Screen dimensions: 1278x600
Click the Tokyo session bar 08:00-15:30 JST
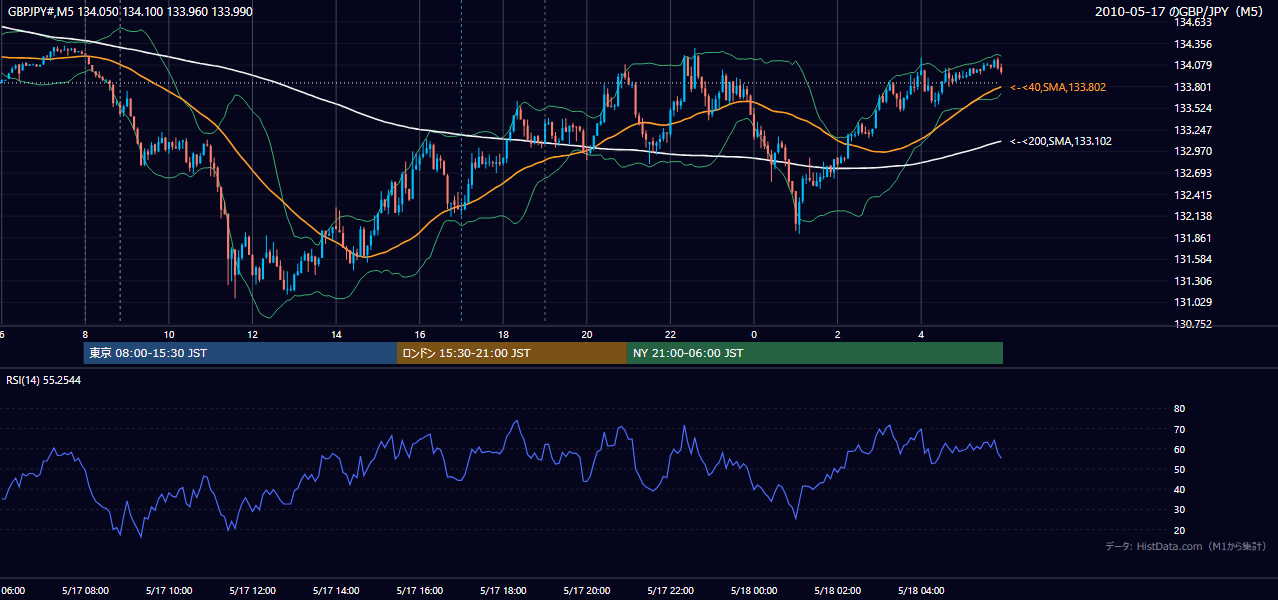(241, 353)
